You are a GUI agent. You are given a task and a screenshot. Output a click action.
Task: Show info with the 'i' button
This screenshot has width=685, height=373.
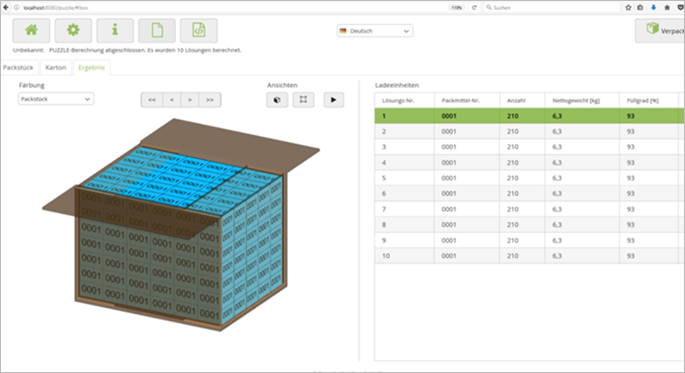tap(115, 30)
